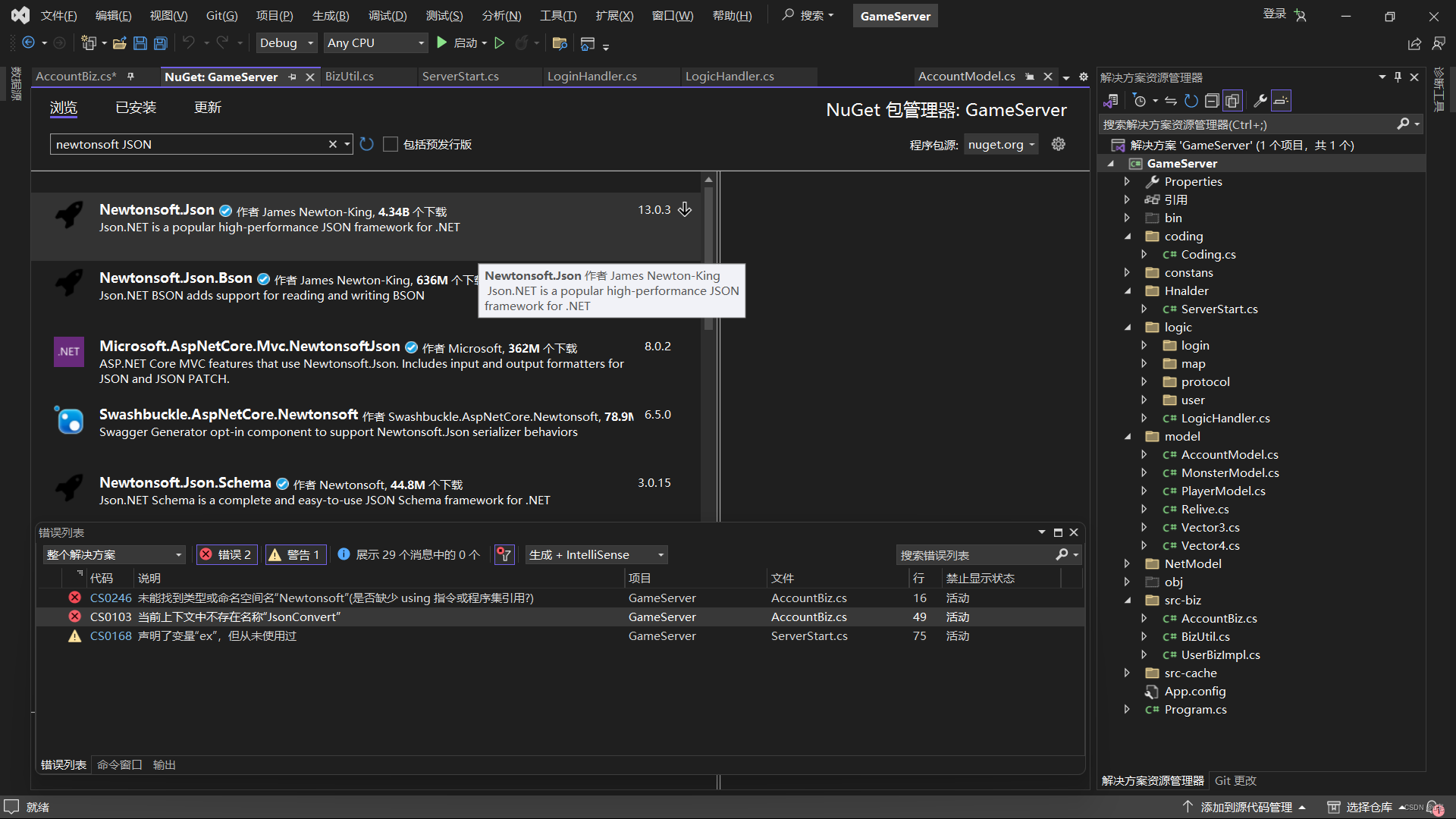The height and width of the screenshot is (819, 1456).
Task: Click refresh icon next to NuGet search box
Action: [367, 144]
